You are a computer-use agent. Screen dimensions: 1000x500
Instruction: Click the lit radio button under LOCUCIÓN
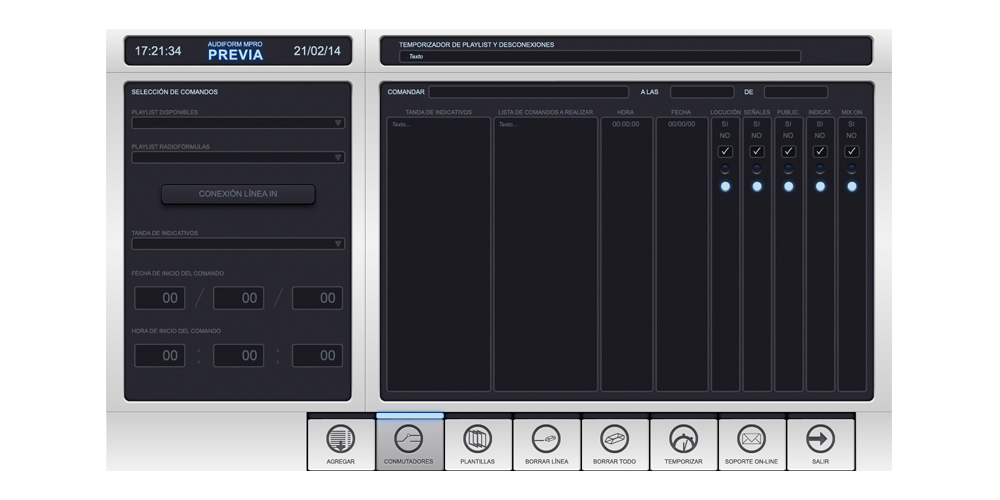[725, 186]
